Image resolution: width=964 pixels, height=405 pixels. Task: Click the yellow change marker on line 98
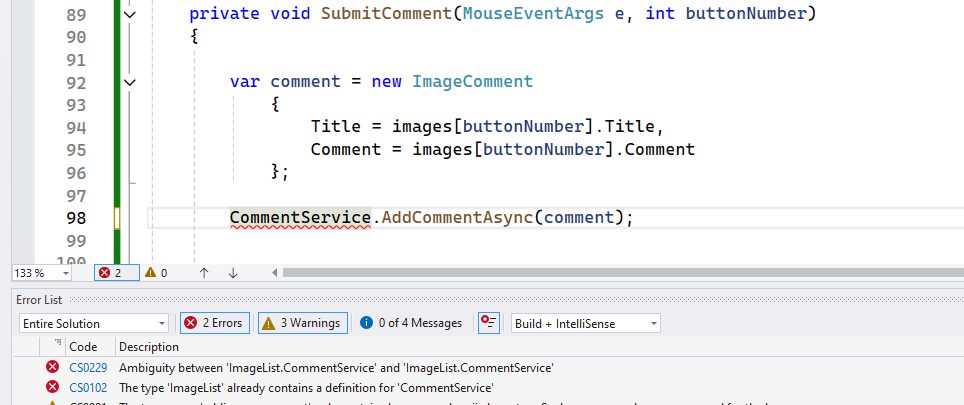[x=117, y=218]
